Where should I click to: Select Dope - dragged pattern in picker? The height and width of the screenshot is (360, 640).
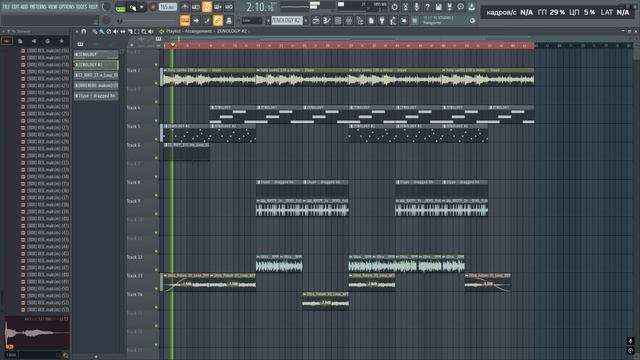[96, 96]
